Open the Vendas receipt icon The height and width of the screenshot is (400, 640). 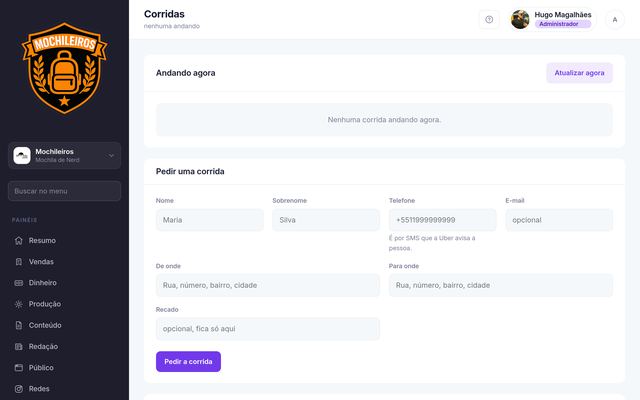pyautogui.click(x=19, y=262)
